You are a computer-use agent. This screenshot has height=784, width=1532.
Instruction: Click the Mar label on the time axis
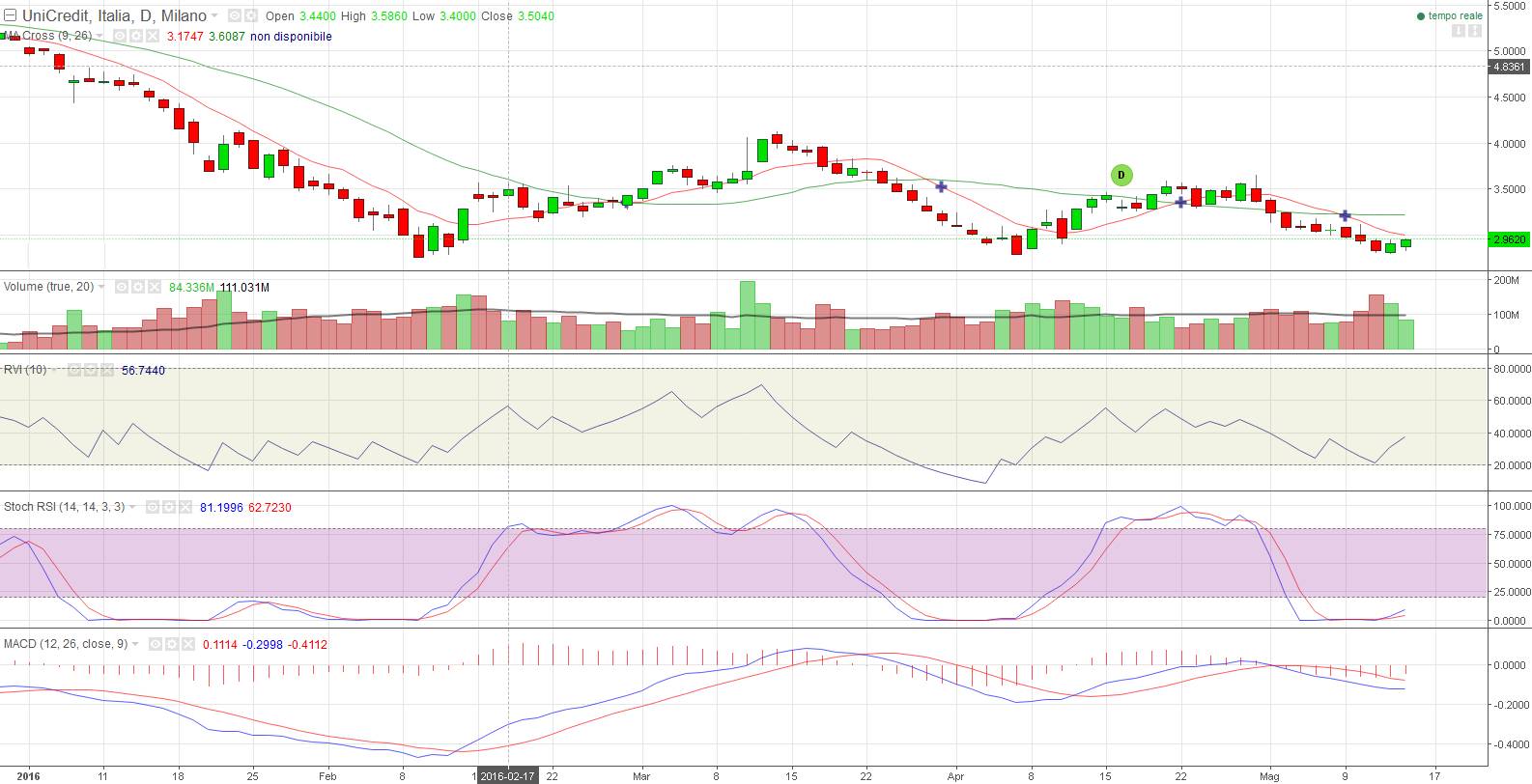coord(641,775)
